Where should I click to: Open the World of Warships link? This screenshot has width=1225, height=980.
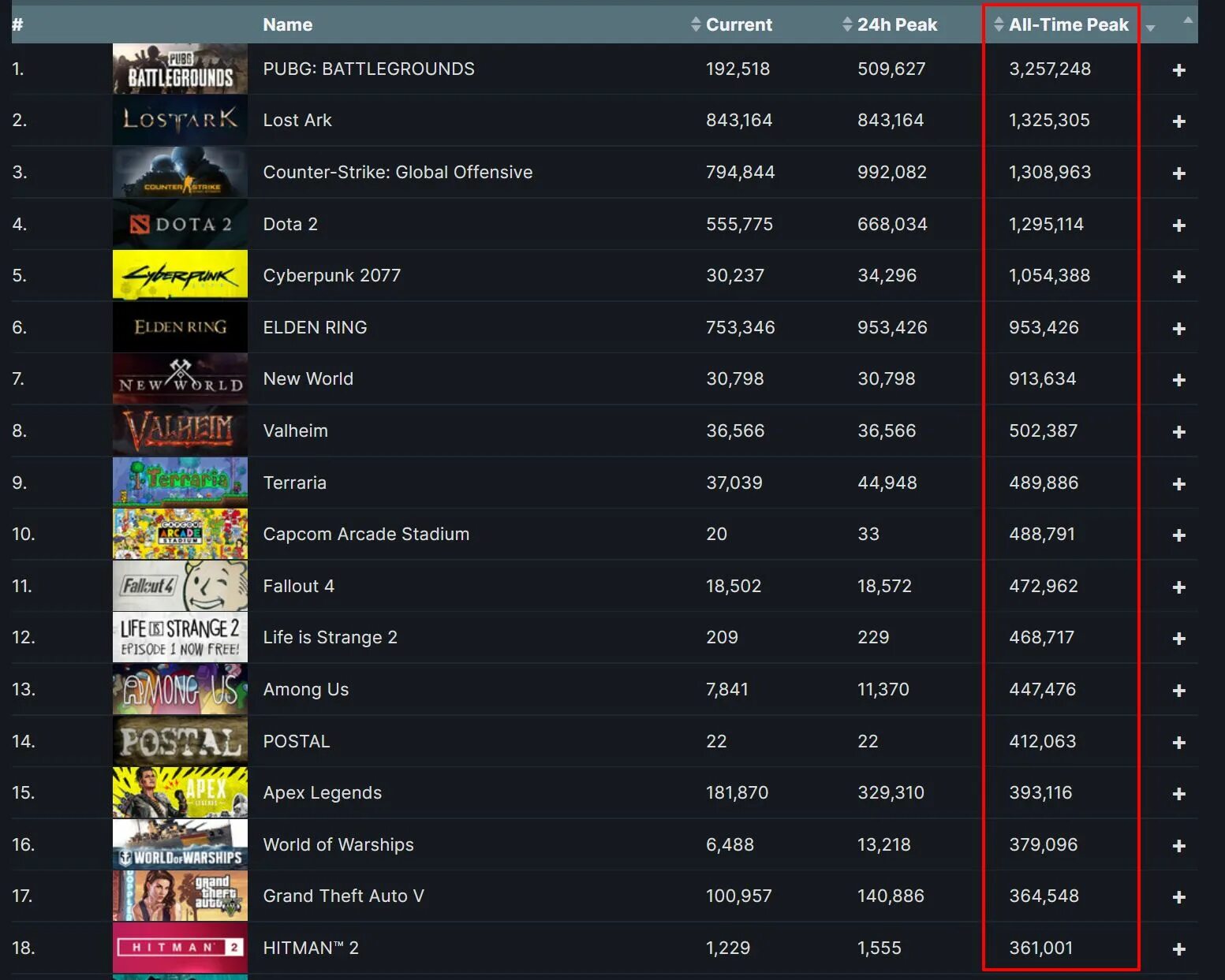338,844
